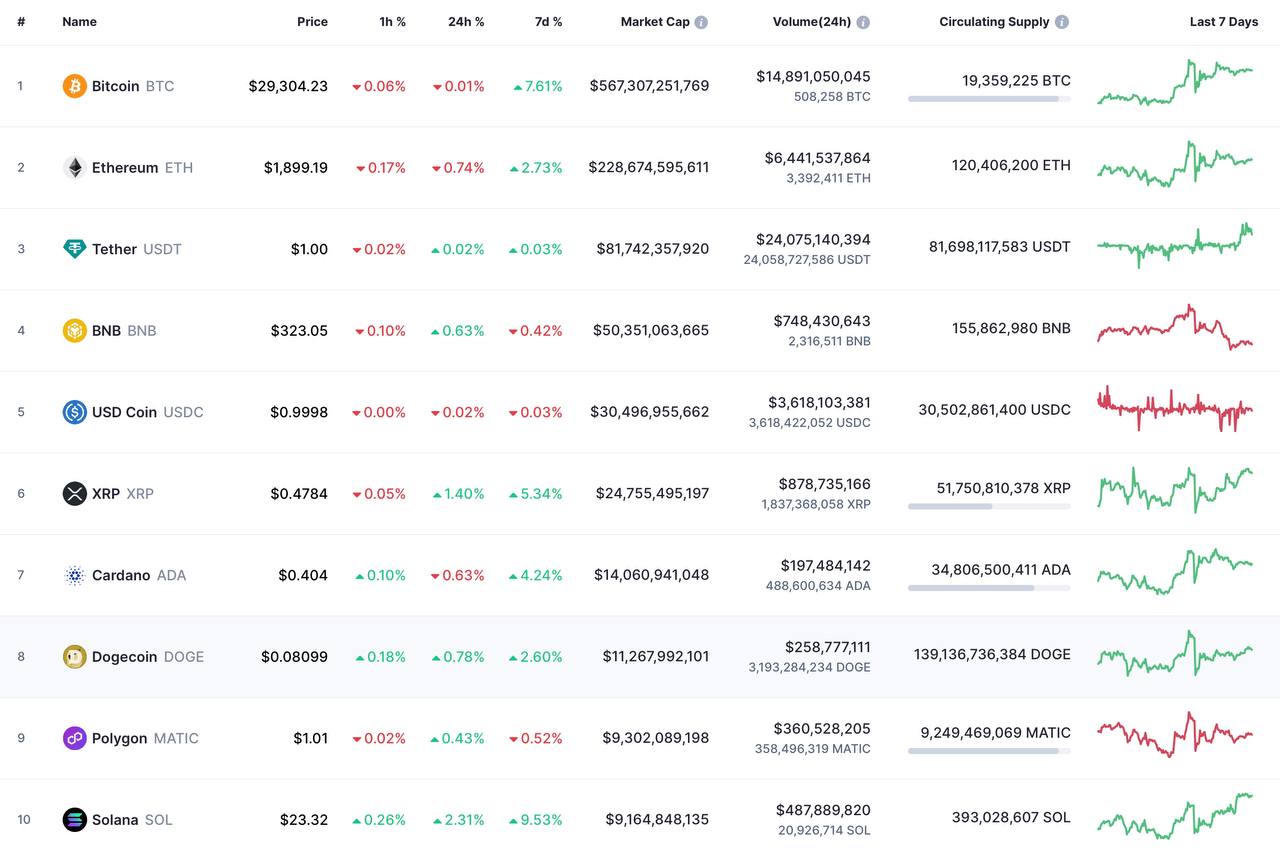Click the BNB coin icon
Screen dimensions: 1280x859
coord(75,331)
